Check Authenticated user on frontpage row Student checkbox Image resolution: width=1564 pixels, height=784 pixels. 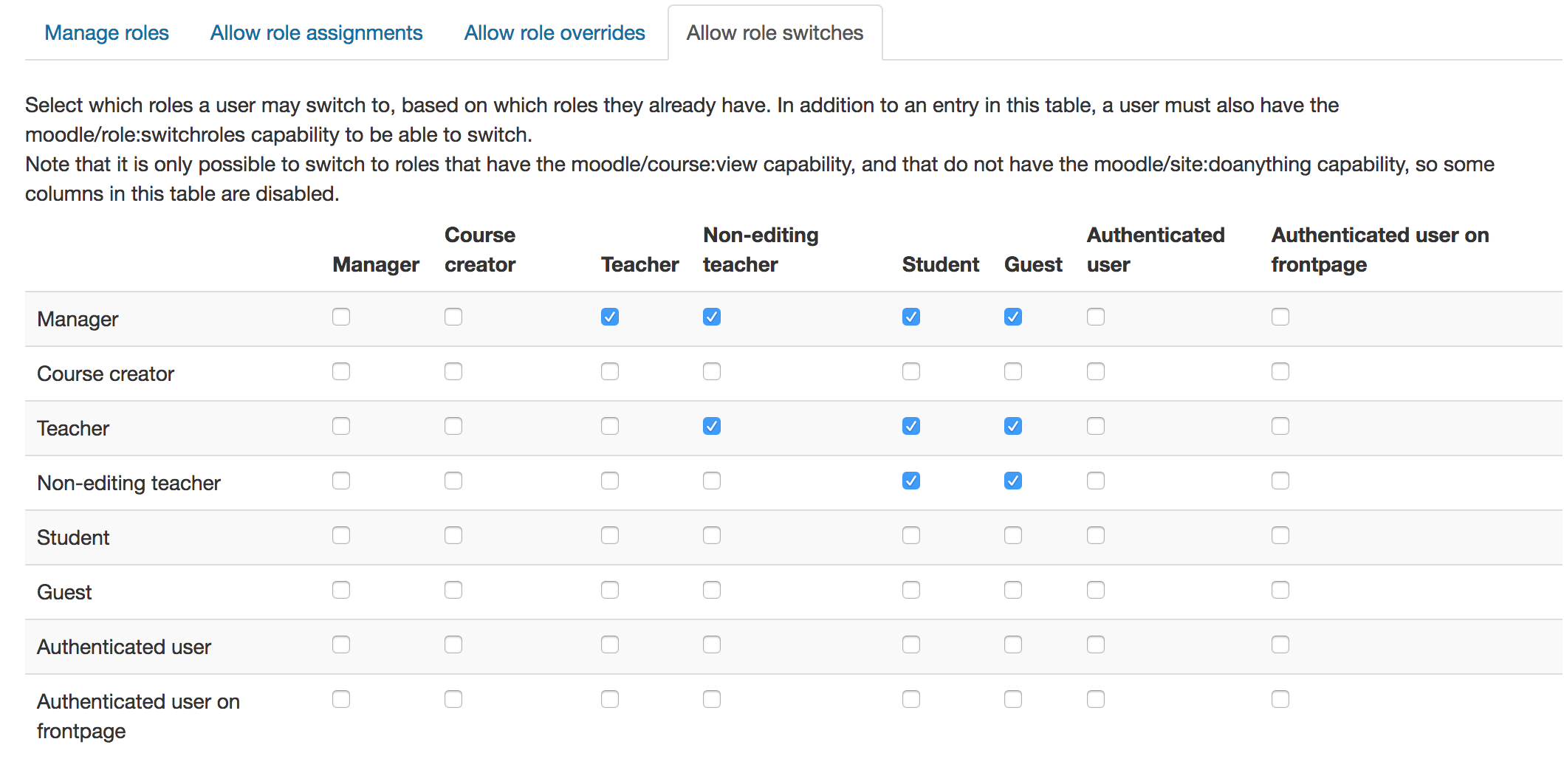pos(911,700)
